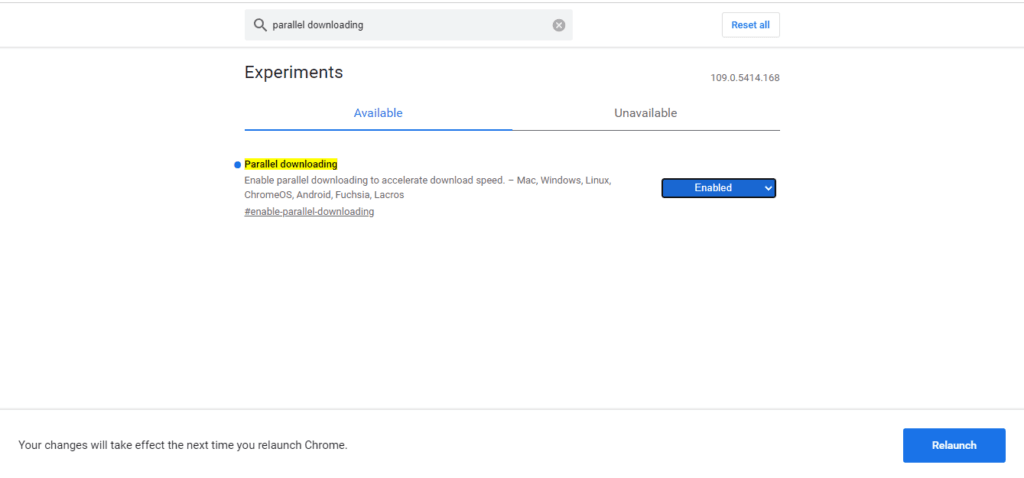Screen dimensions: 1024x478
Task: Click the blue underline beneath Available tab
Action: click(x=378, y=129)
